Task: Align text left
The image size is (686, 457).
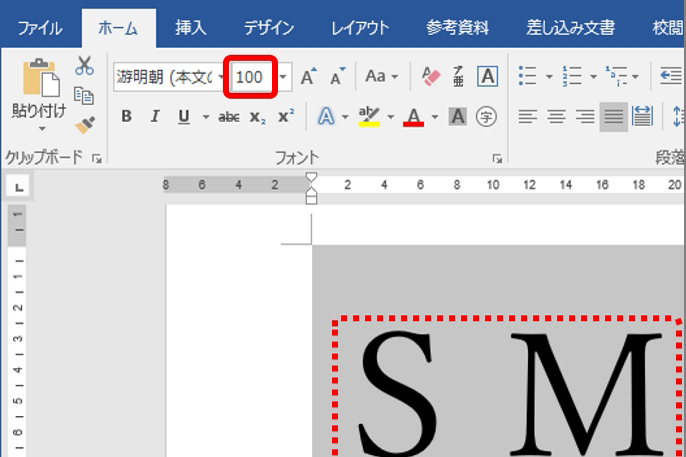Action: click(x=527, y=117)
